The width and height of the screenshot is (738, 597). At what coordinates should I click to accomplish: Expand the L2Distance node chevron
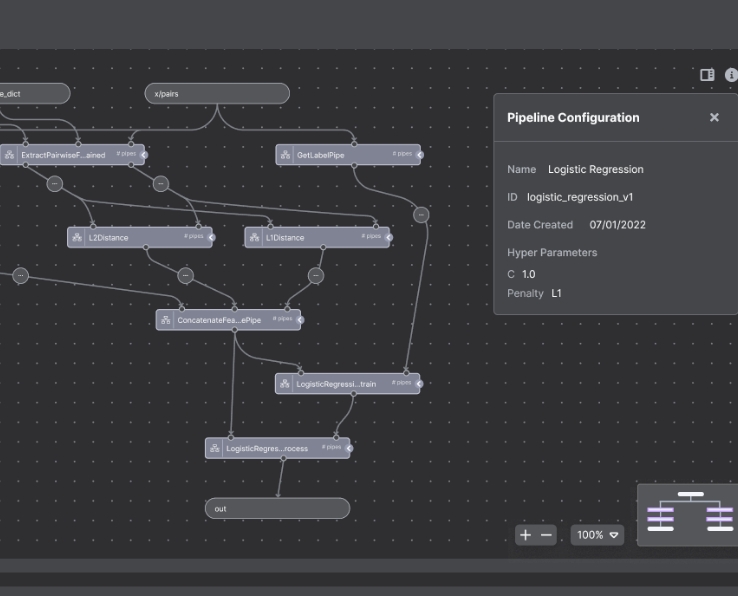[x=209, y=238]
